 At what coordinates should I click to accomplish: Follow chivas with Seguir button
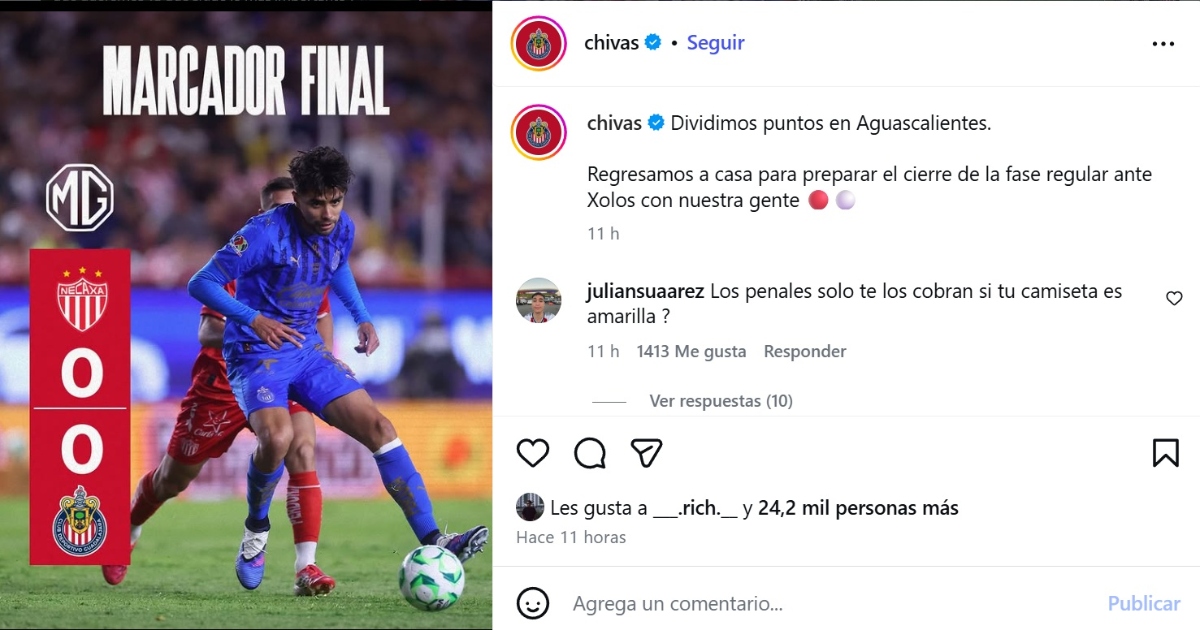pyautogui.click(x=715, y=43)
